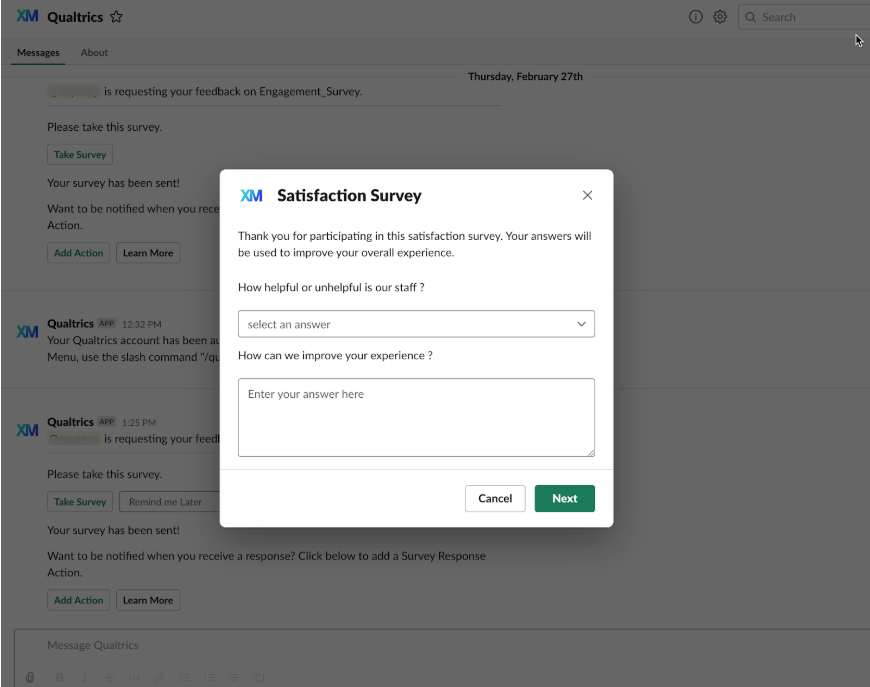Click the XM logo in survey dialog

point(251,195)
